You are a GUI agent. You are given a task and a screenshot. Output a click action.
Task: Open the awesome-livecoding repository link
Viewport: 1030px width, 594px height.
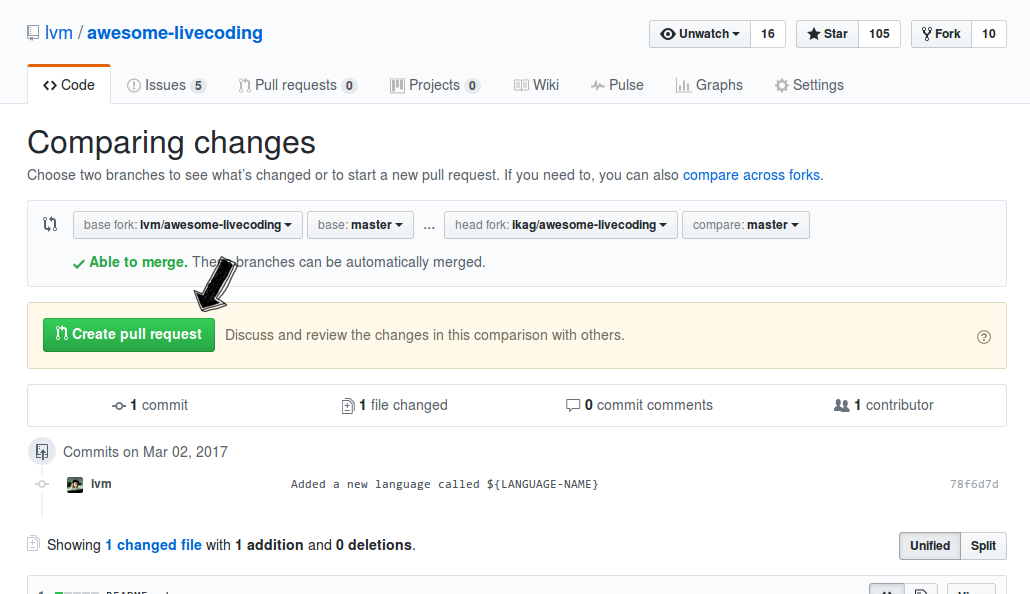click(x=175, y=33)
